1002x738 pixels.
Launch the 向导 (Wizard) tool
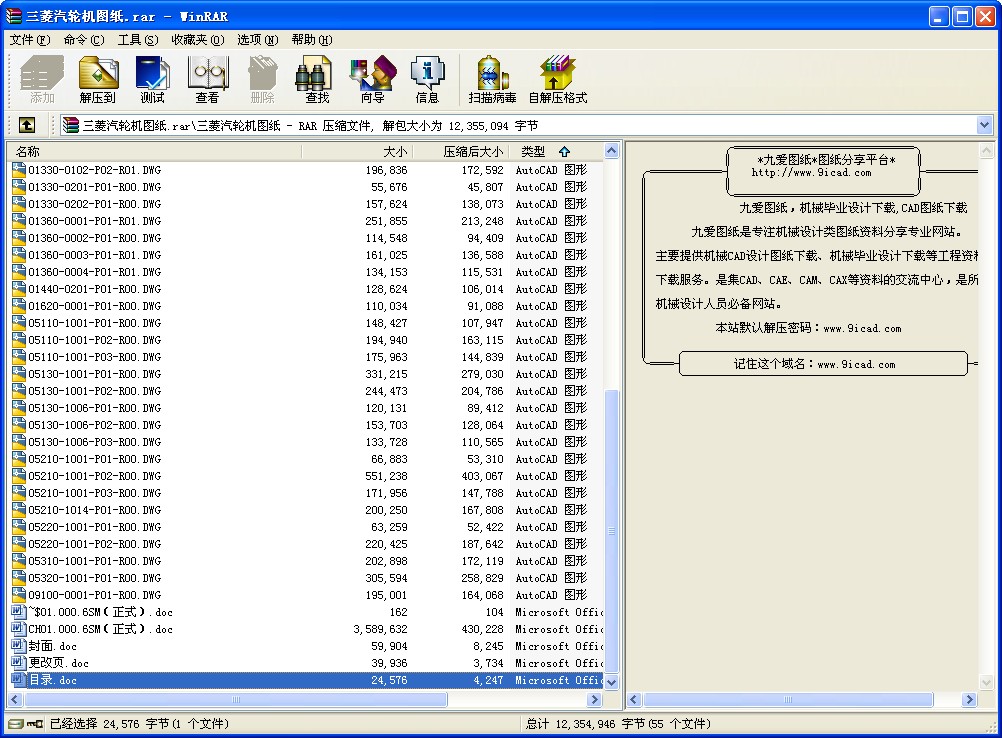pyautogui.click(x=373, y=79)
